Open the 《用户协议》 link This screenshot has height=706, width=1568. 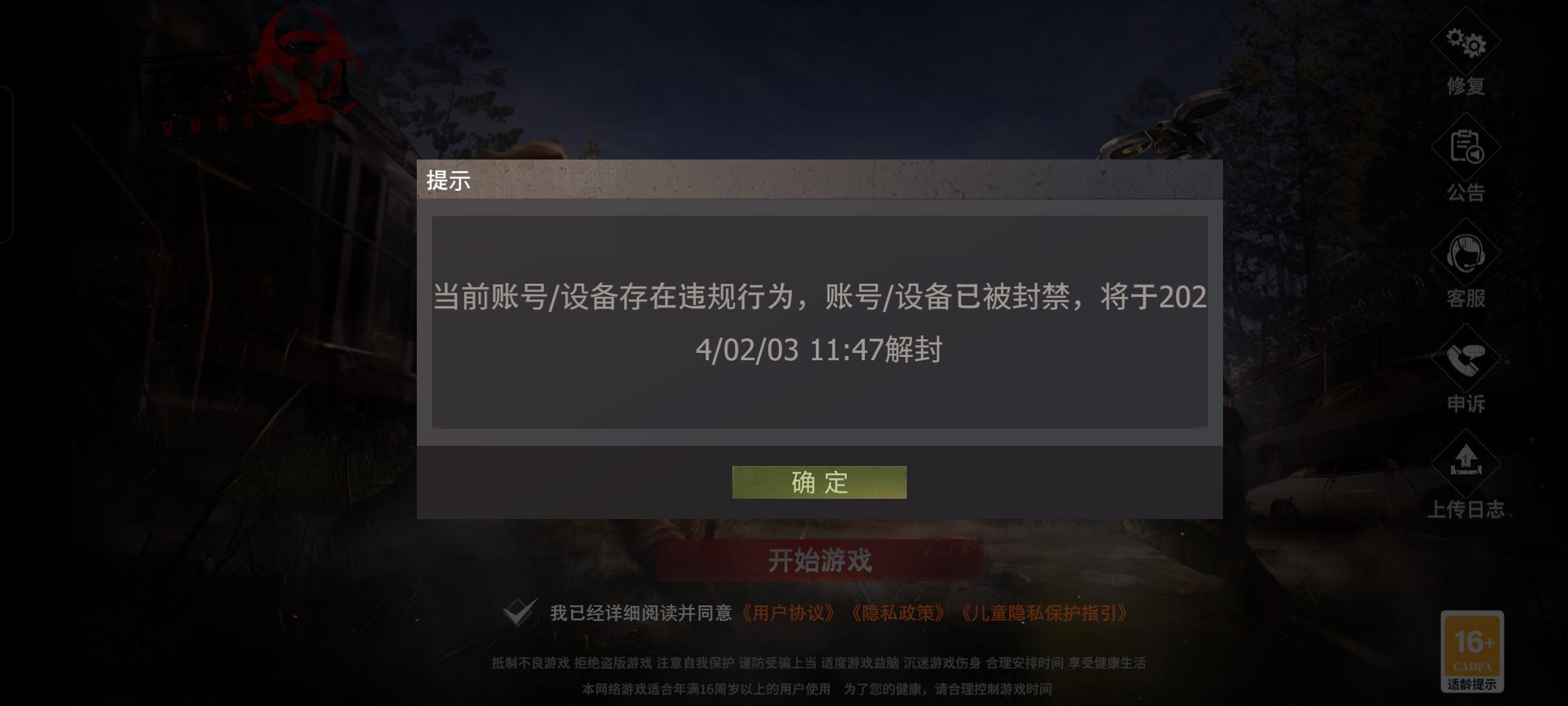[787, 613]
